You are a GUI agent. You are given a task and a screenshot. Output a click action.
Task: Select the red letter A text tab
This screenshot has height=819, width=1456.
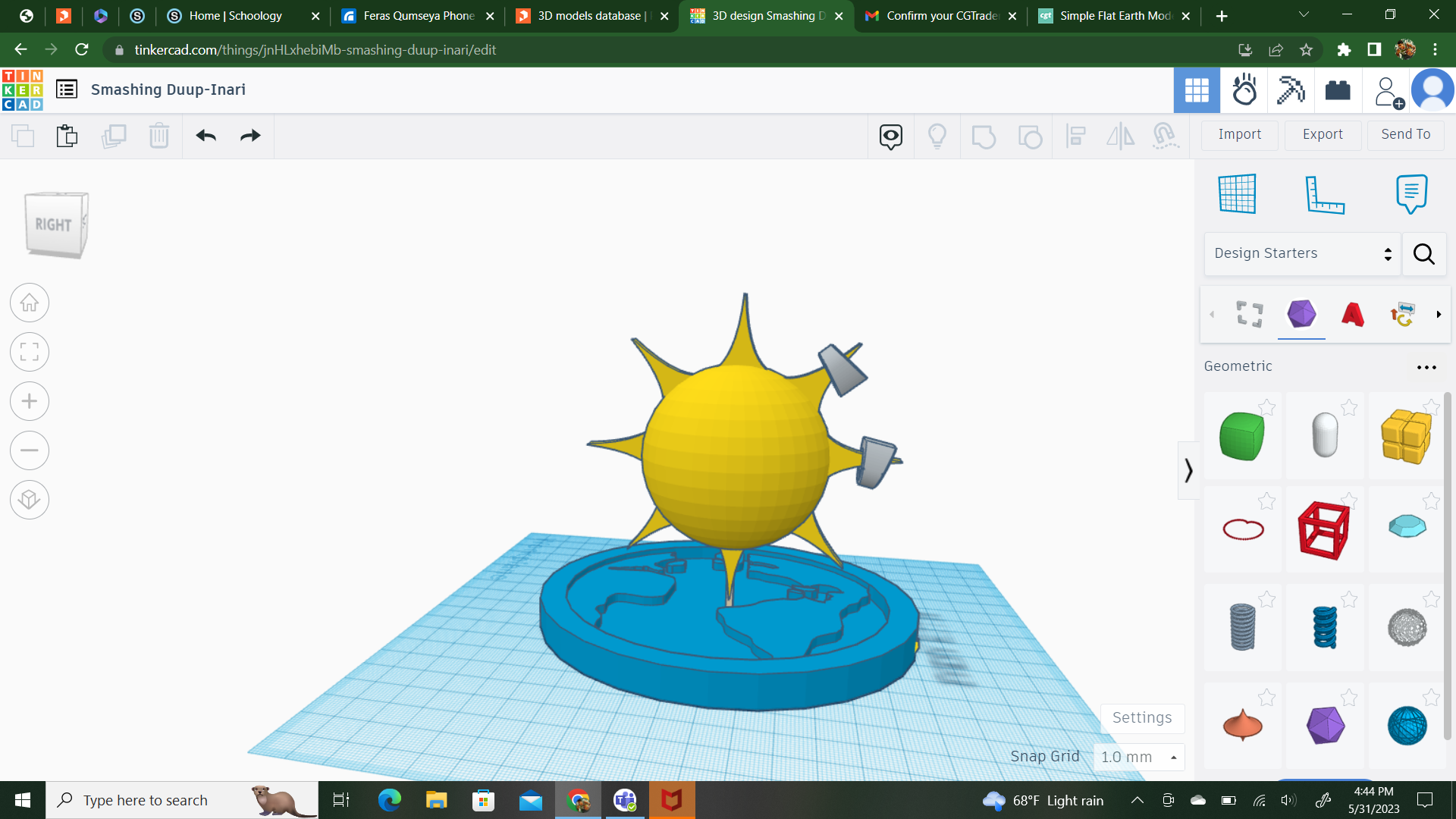(1352, 314)
